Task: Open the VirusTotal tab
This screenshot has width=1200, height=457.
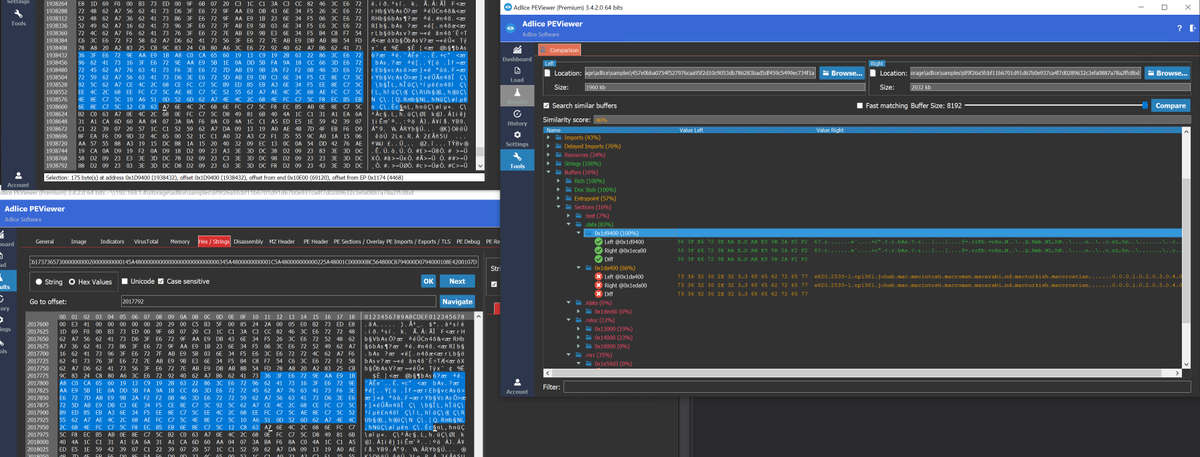Action: (146, 241)
